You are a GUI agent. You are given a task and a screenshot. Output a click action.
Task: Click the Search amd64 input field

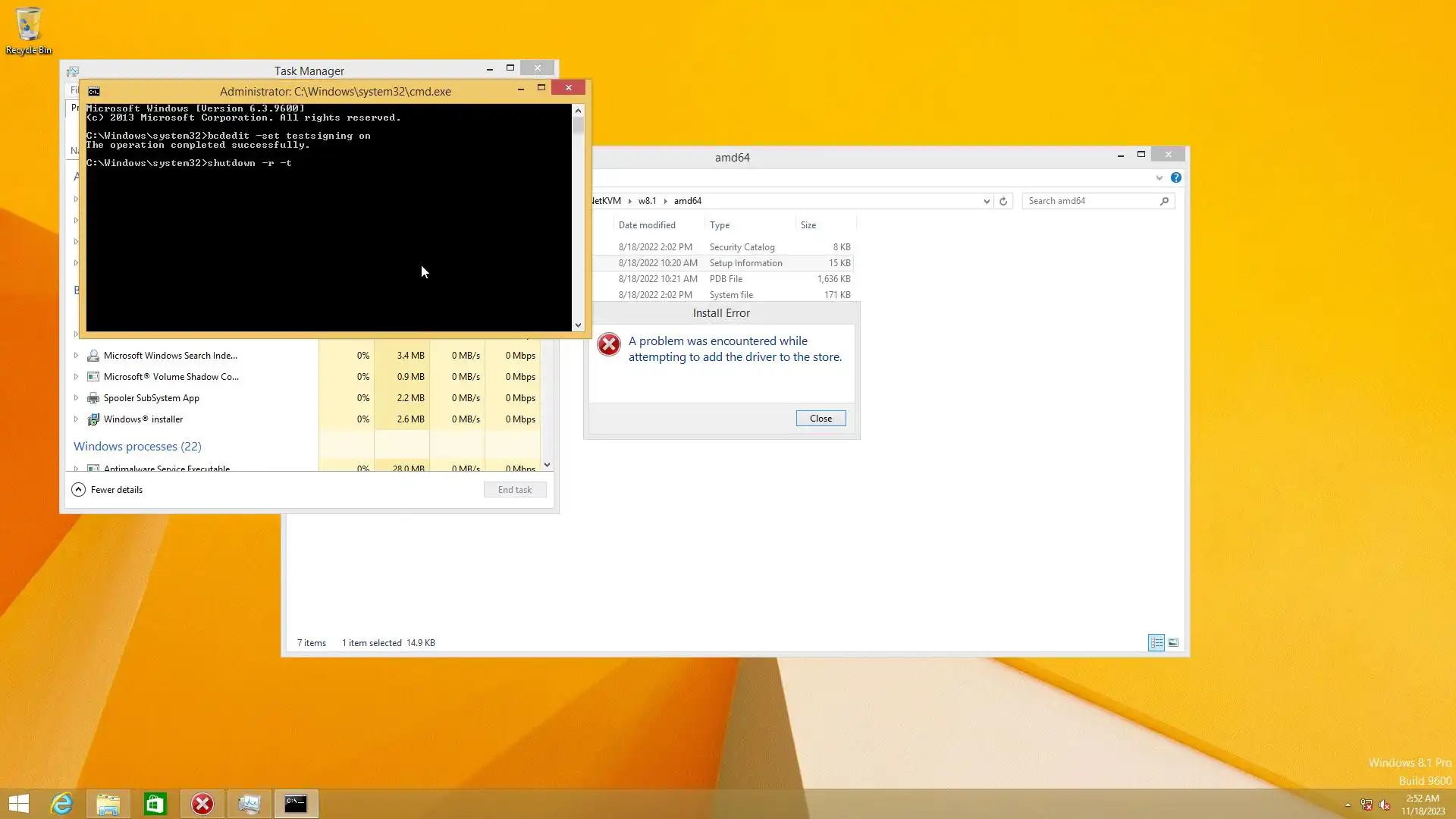(1090, 201)
